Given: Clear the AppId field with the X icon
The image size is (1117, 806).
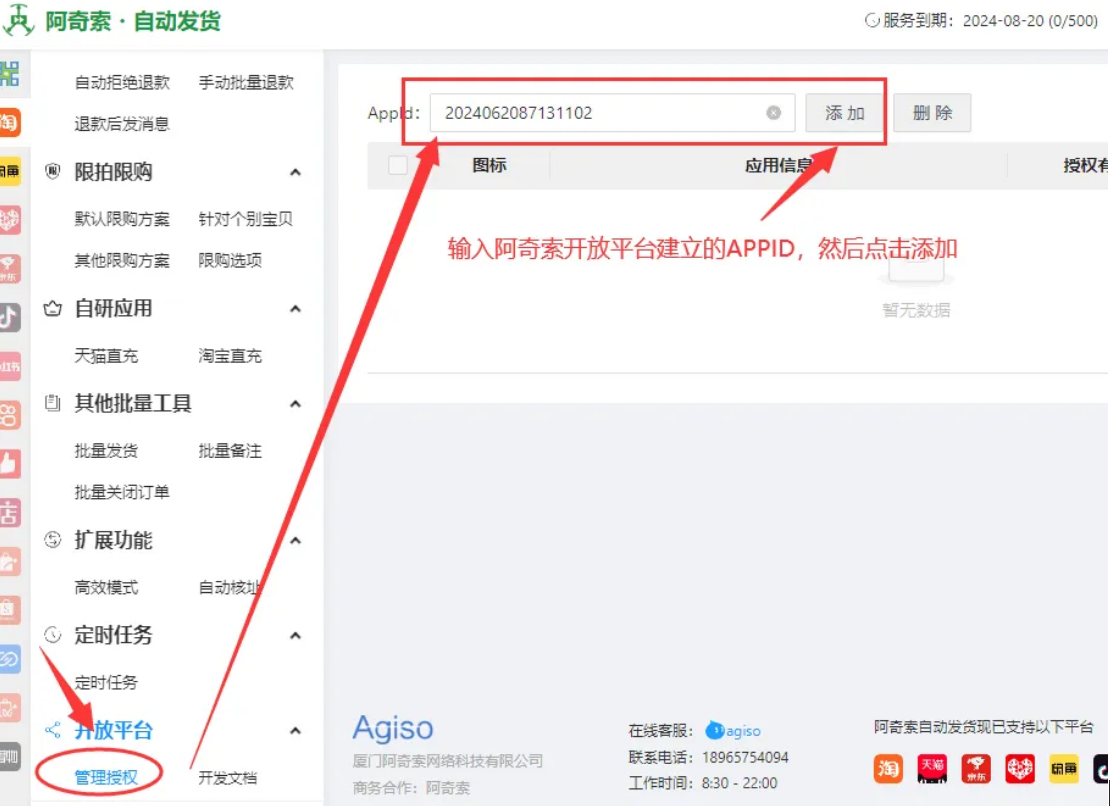Looking at the screenshot, I should coord(773,113).
